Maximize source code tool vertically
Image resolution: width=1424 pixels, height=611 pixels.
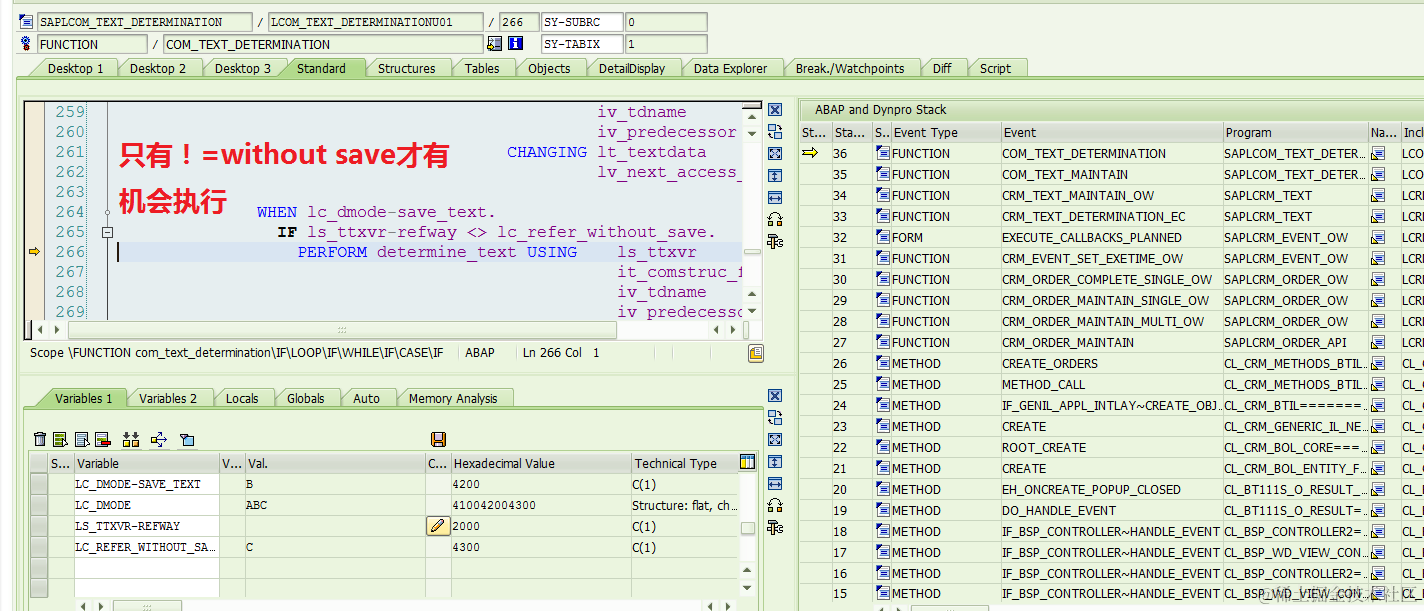775,176
